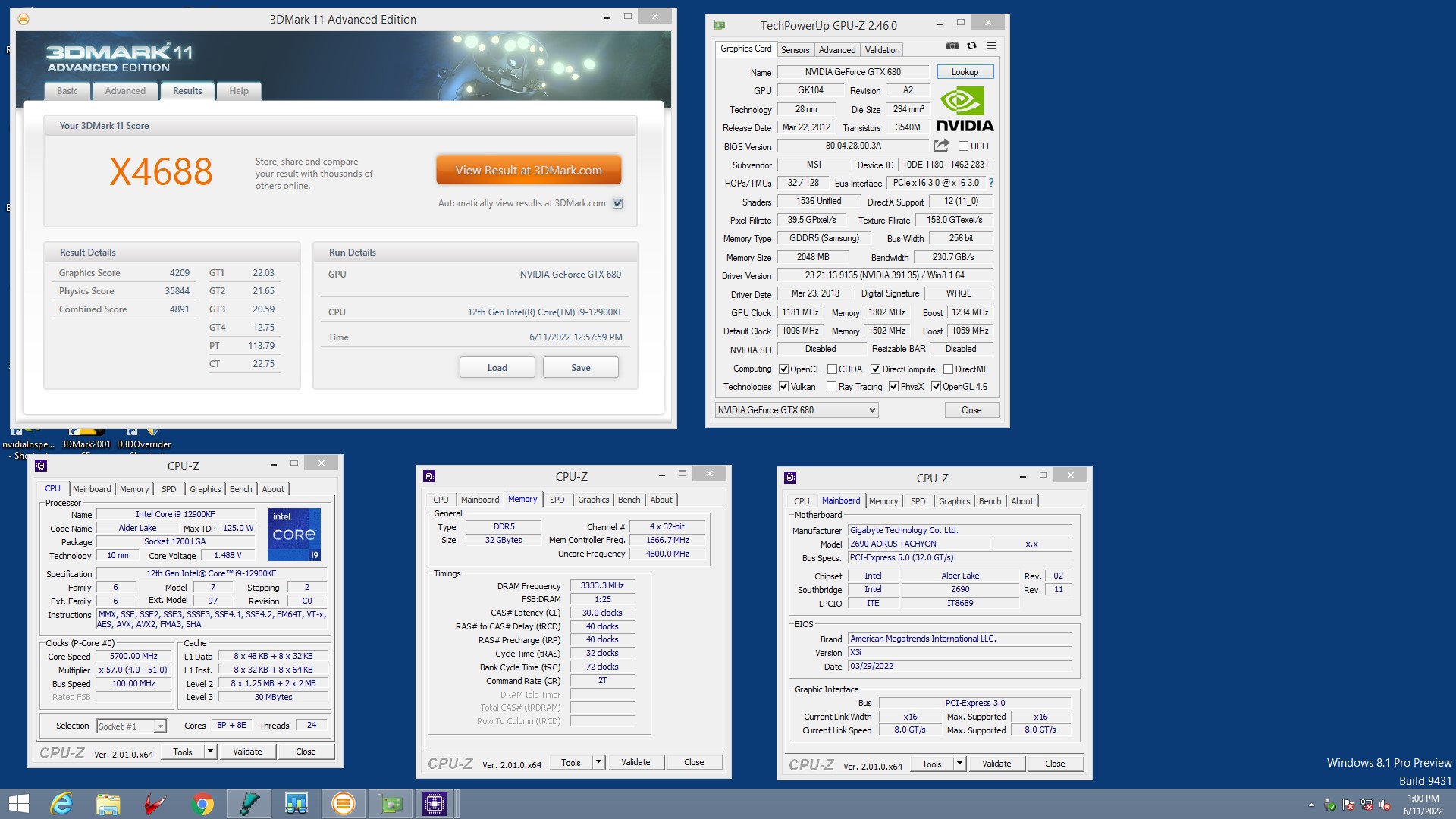
Task: Open the Help tab in 3DMark 11
Action: [x=239, y=91]
